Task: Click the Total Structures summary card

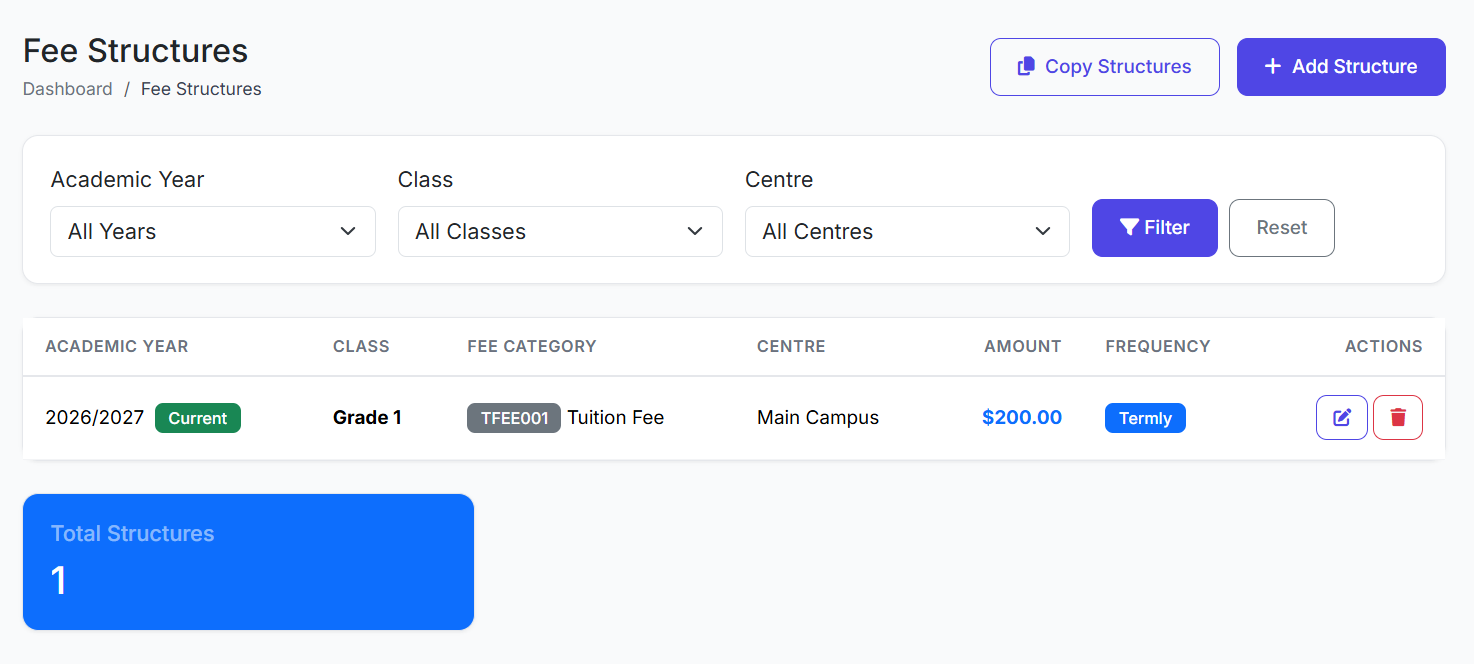Action: pos(248,562)
